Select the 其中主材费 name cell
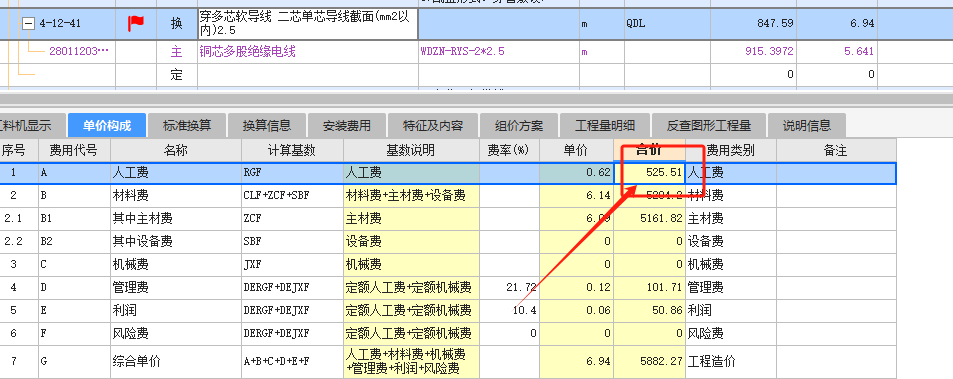Viewport: 953px width, 379px height. pos(176,219)
